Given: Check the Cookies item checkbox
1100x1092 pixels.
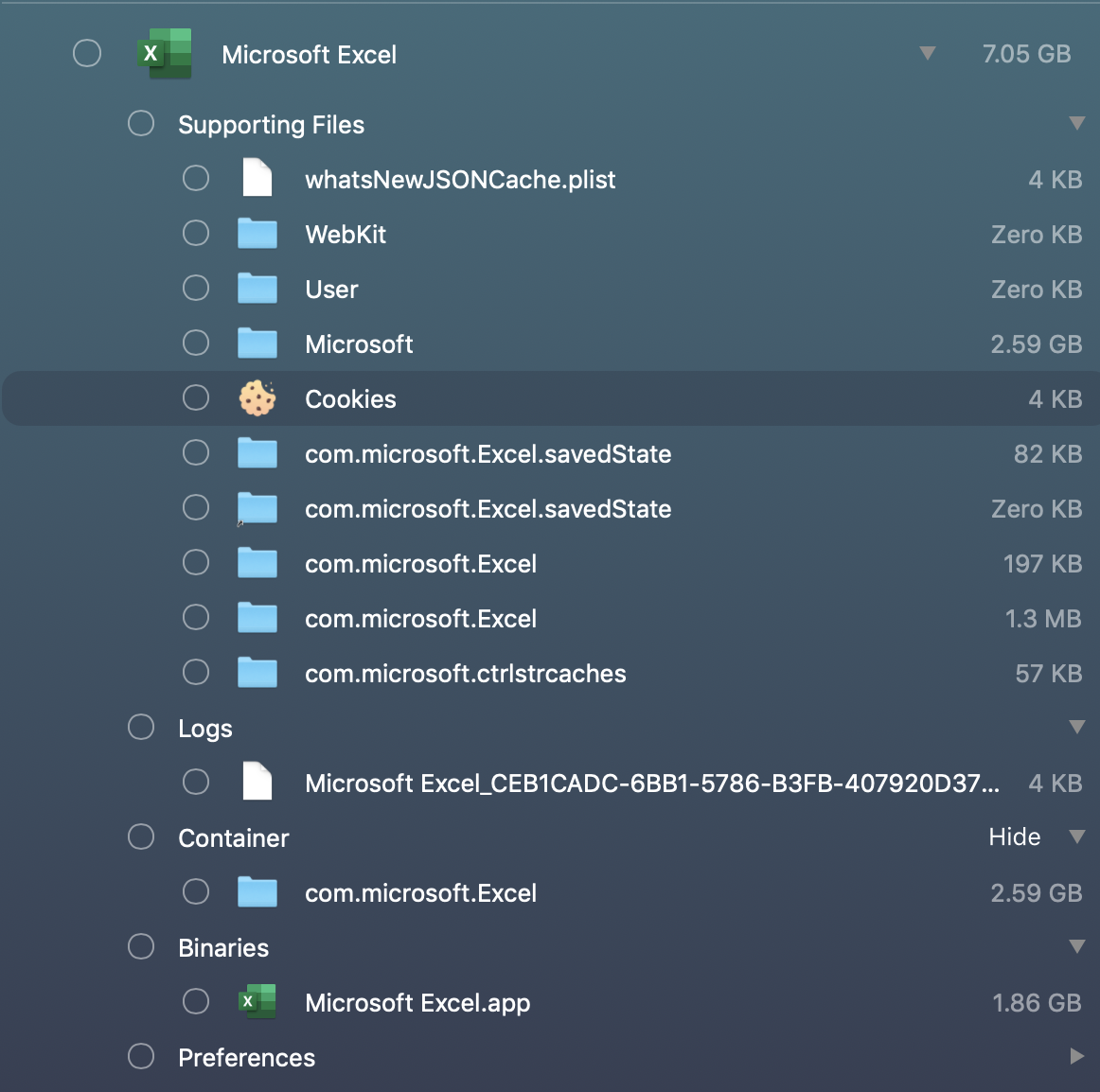Looking at the screenshot, I should (196, 397).
